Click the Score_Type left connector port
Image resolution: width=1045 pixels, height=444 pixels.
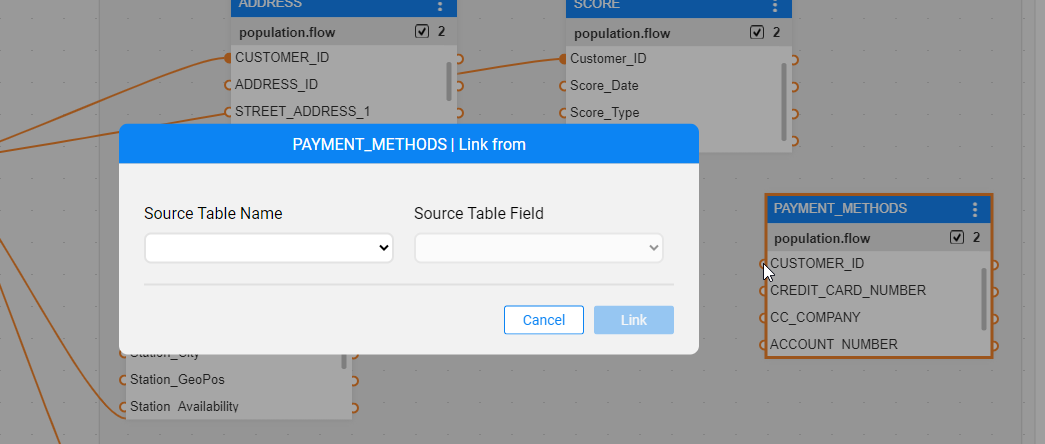click(x=563, y=113)
